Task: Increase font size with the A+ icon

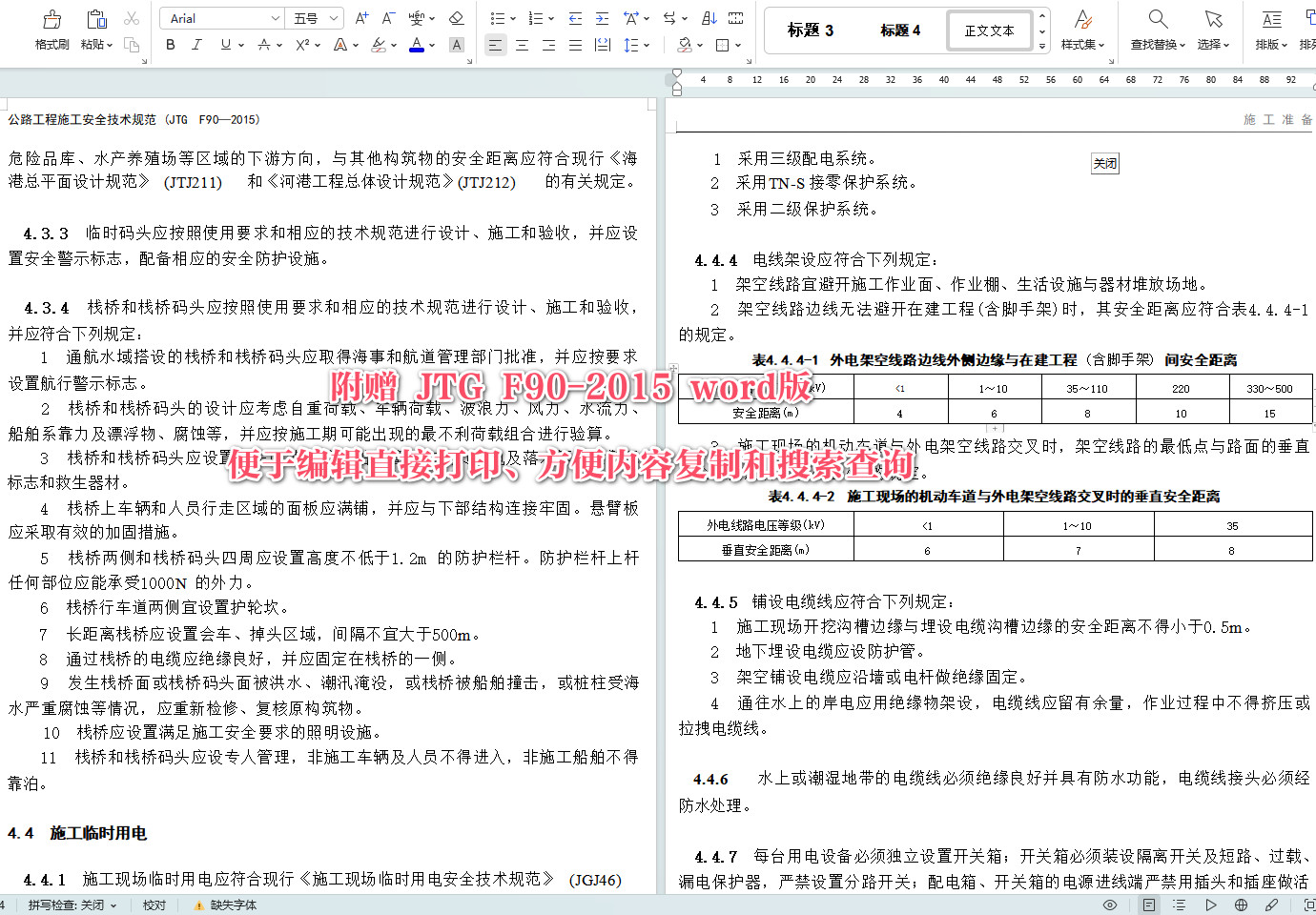Action: (x=360, y=17)
